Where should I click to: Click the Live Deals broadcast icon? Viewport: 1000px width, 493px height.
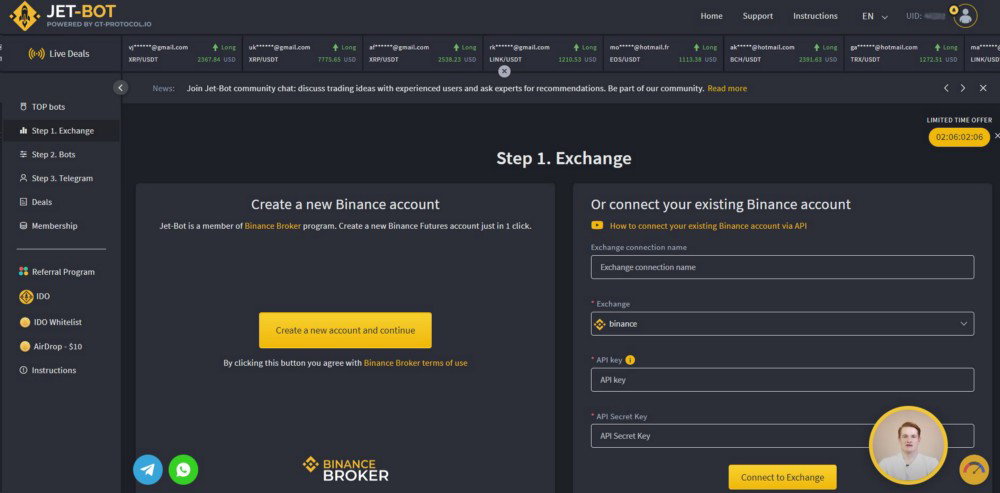coord(36,54)
